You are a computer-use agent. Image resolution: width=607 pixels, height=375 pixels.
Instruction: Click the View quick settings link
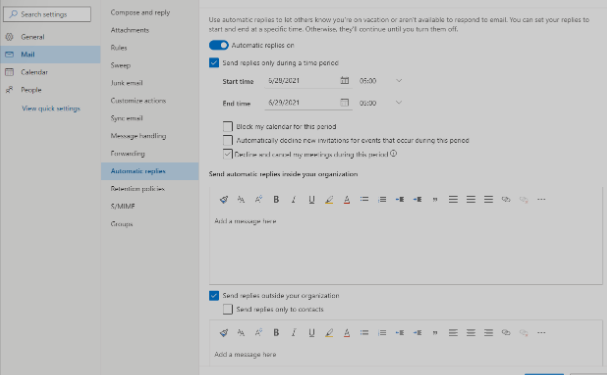tap(51, 108)
